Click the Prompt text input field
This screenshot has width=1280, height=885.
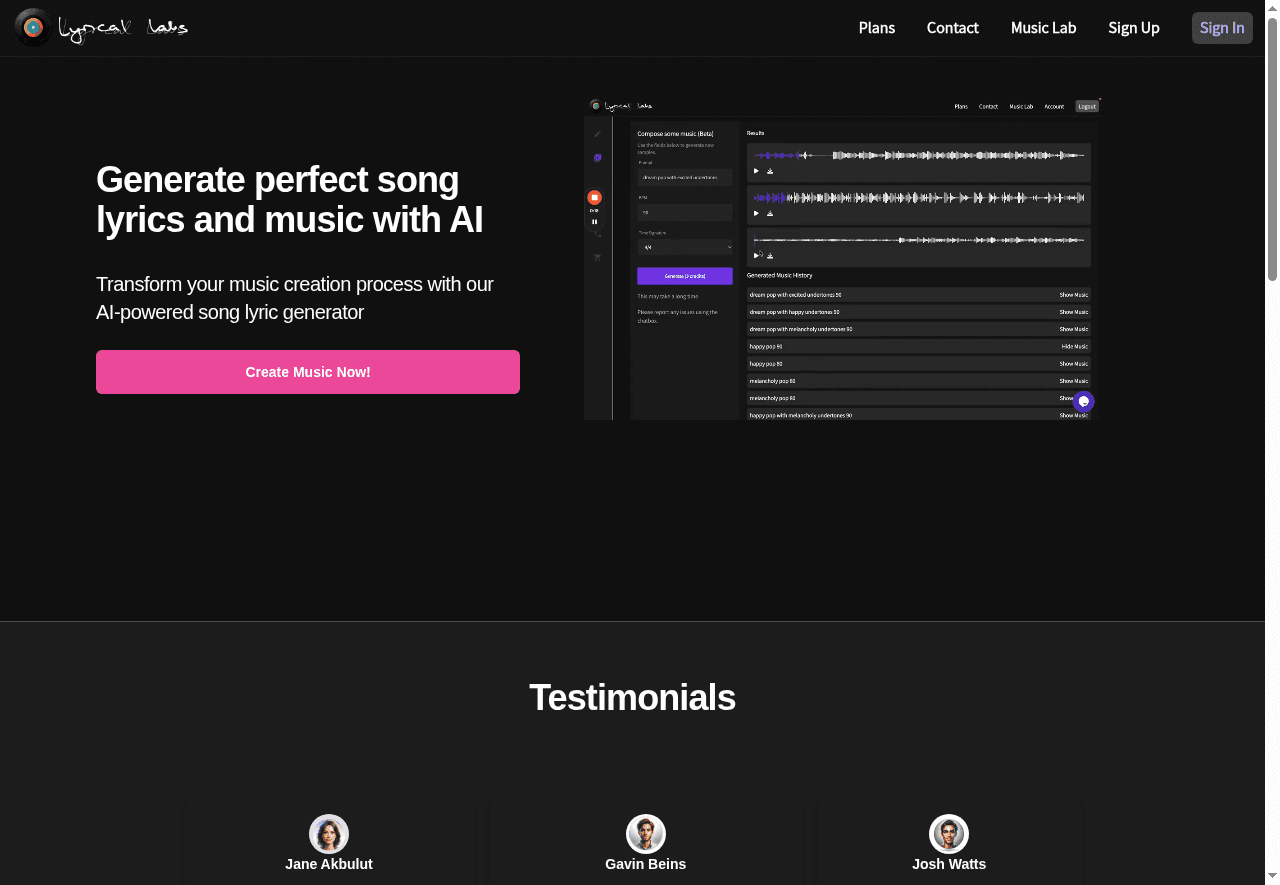[x=685, y=177]
